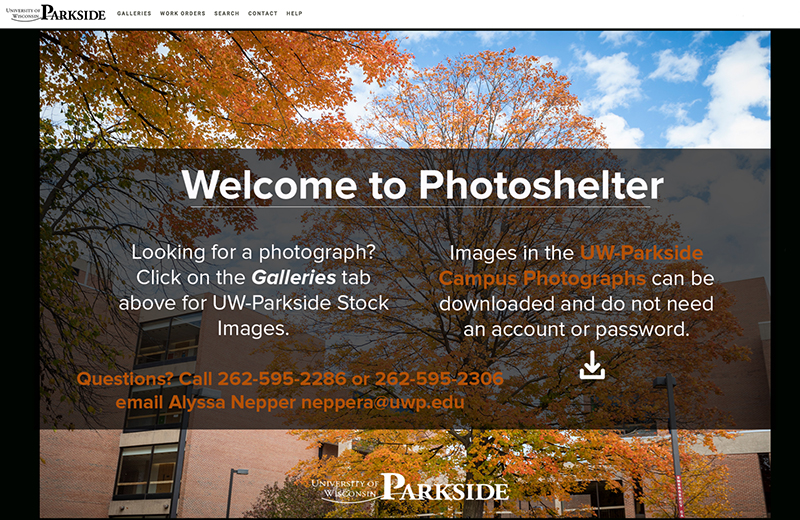Image resolution: width=800 pixels, height=520 pixels.
Task: Open the Search menu item
Action: [227, 13]
